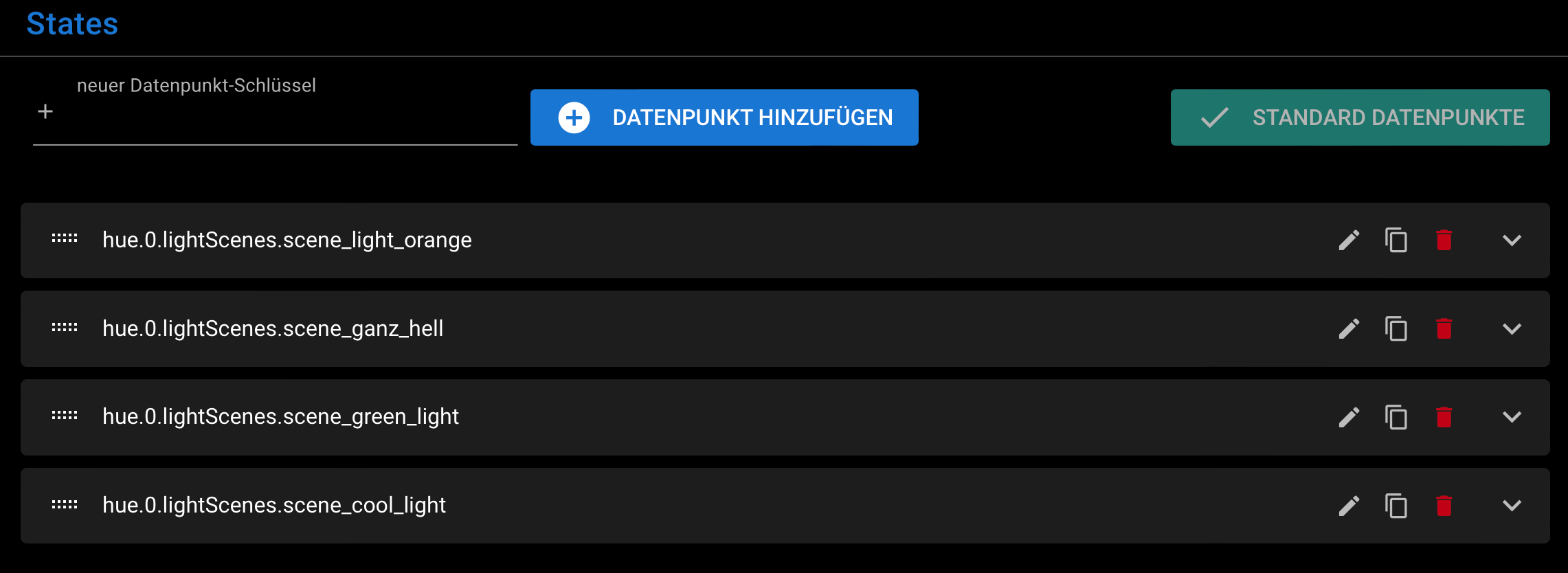Image resolution: width=1568 pixels, height=573 pixels.
Task: Edit the scene_cool_light datapoint
Action: 1349,506
